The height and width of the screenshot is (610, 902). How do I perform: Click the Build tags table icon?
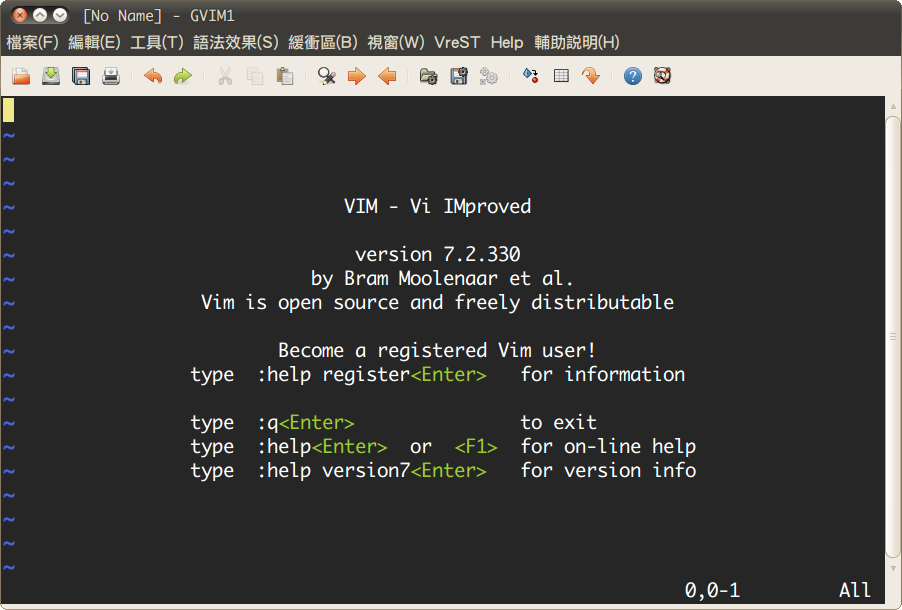561,76
